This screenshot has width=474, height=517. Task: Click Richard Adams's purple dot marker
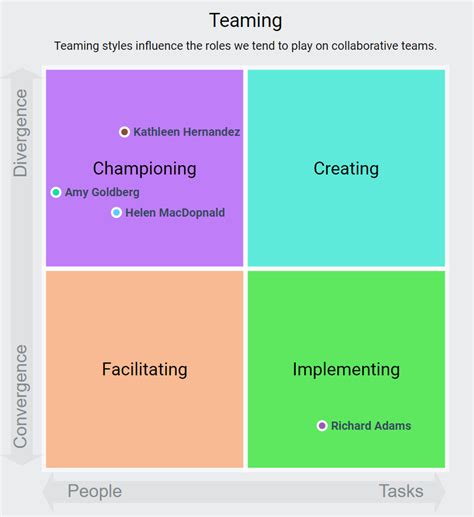322,426
